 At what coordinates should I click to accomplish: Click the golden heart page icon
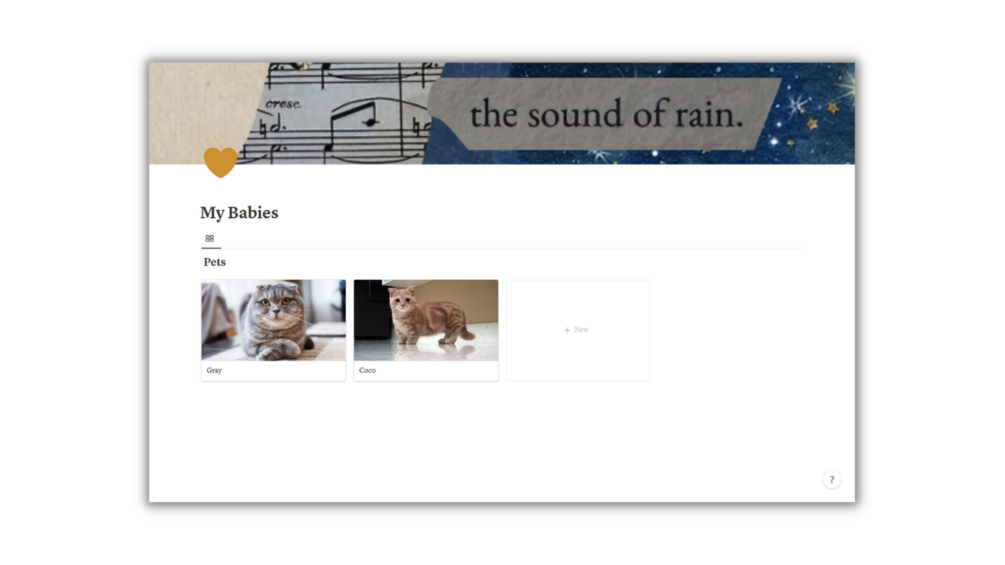(x=220, y=162)
